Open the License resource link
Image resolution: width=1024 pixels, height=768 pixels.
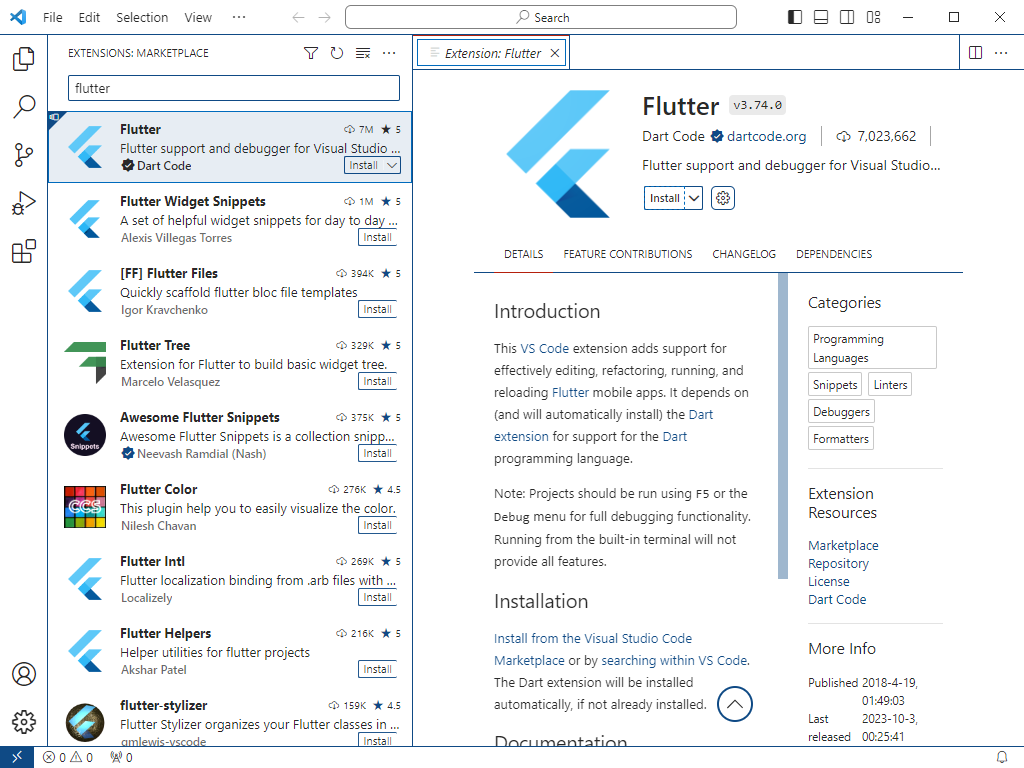(x=829, y=581)
